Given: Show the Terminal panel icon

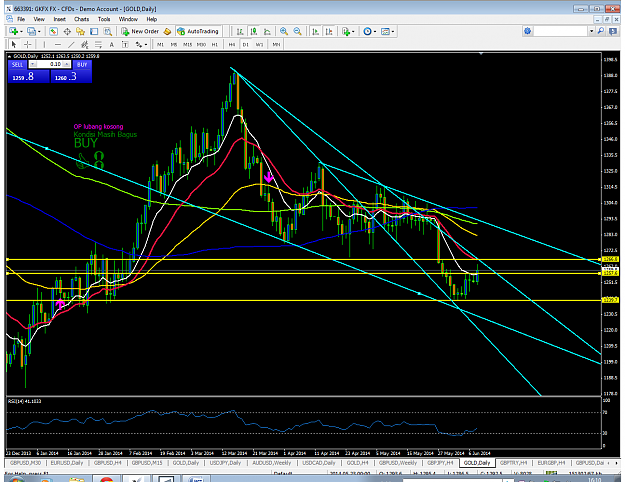Looking at the screenshot, I should point(94,31).
